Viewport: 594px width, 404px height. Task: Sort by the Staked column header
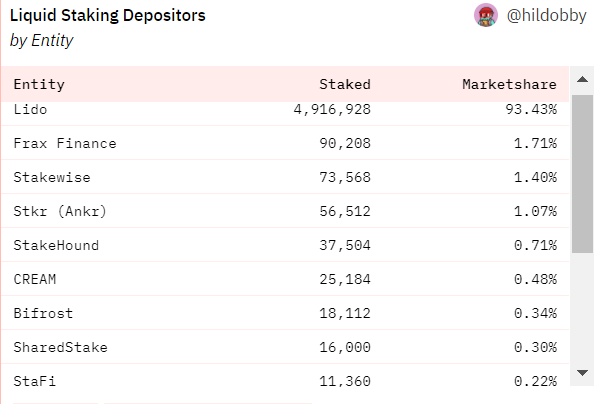tap(345, 84)
